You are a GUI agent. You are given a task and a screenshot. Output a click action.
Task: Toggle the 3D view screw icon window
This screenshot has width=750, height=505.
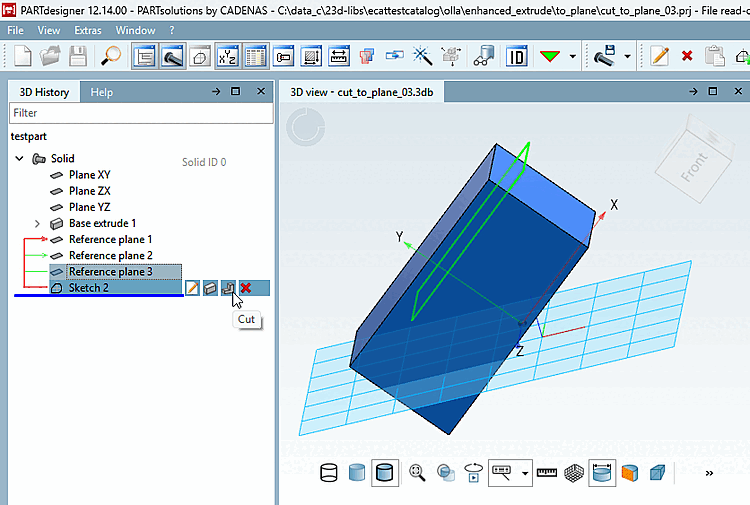point(173,56)
